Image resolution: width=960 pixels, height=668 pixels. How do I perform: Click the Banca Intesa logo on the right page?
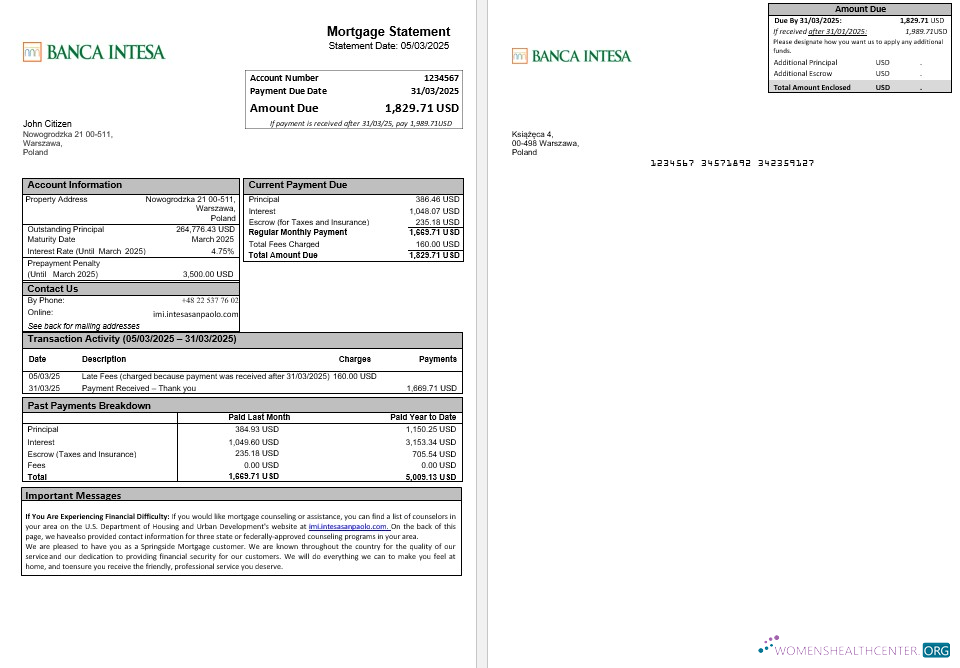point(571,56)
